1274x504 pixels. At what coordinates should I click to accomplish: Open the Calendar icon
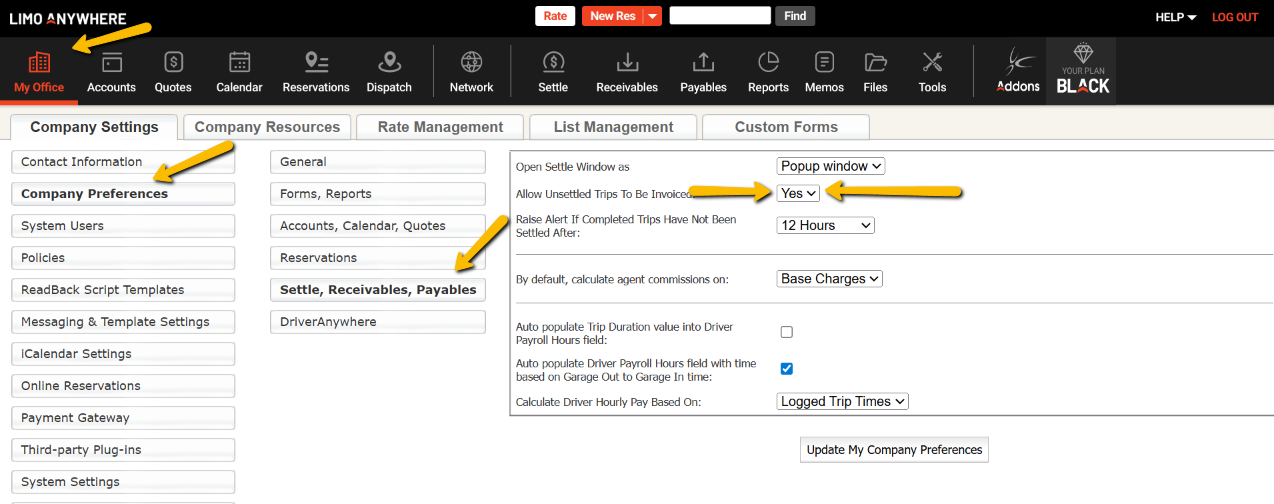click(x=239, y=63)
